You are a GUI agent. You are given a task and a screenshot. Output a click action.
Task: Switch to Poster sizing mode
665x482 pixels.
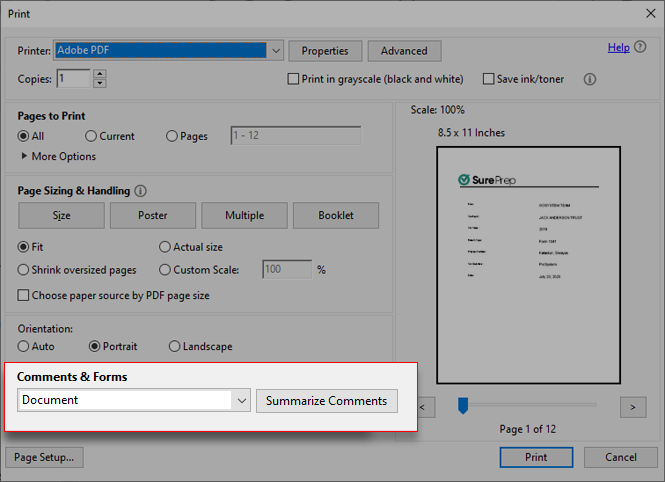(x=153, y=215)
